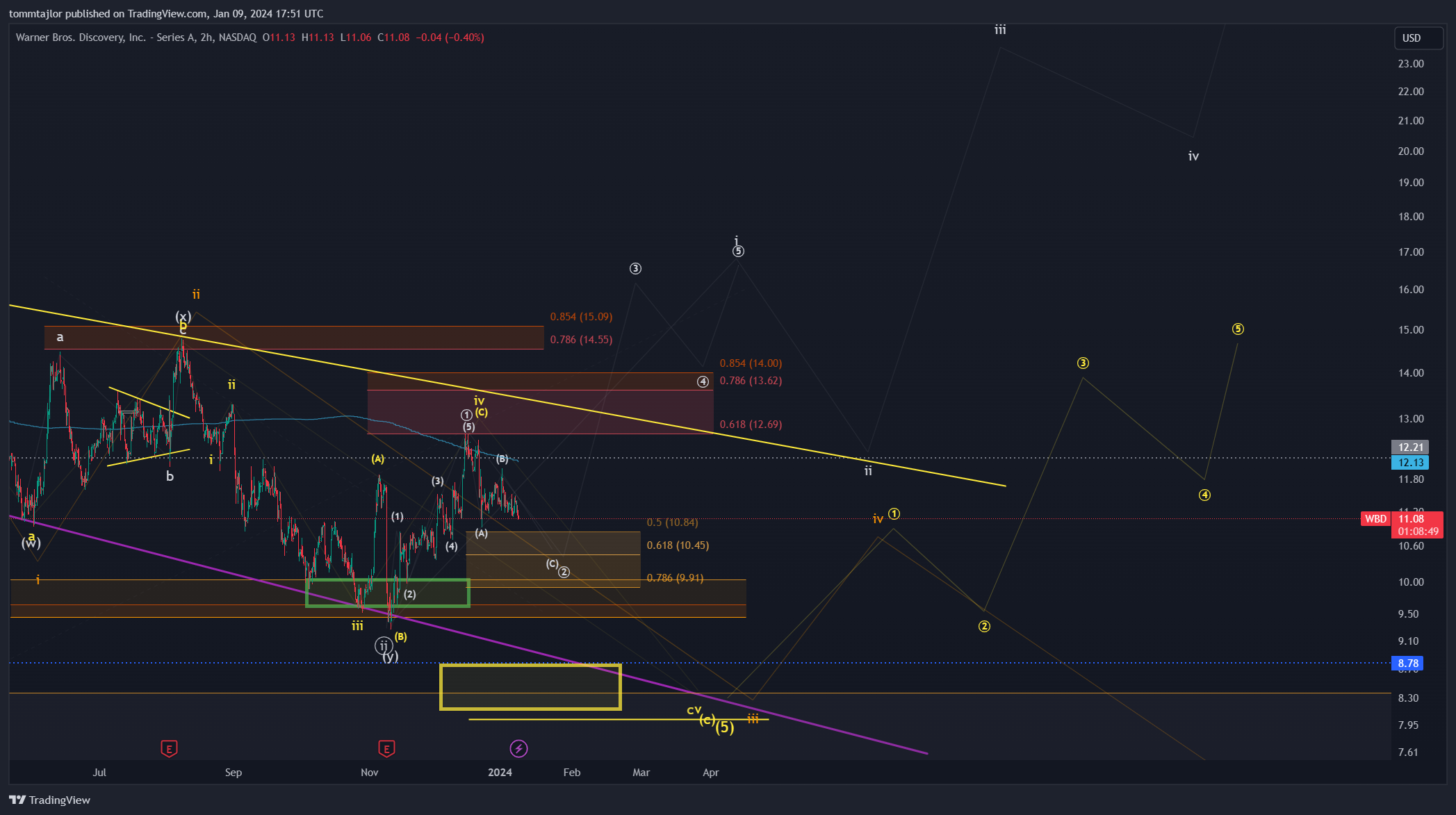Image resolution: width=1456 pixels, height=815 pixels.
Task: Click the Nov label on time axis
Action: (370, 773)
